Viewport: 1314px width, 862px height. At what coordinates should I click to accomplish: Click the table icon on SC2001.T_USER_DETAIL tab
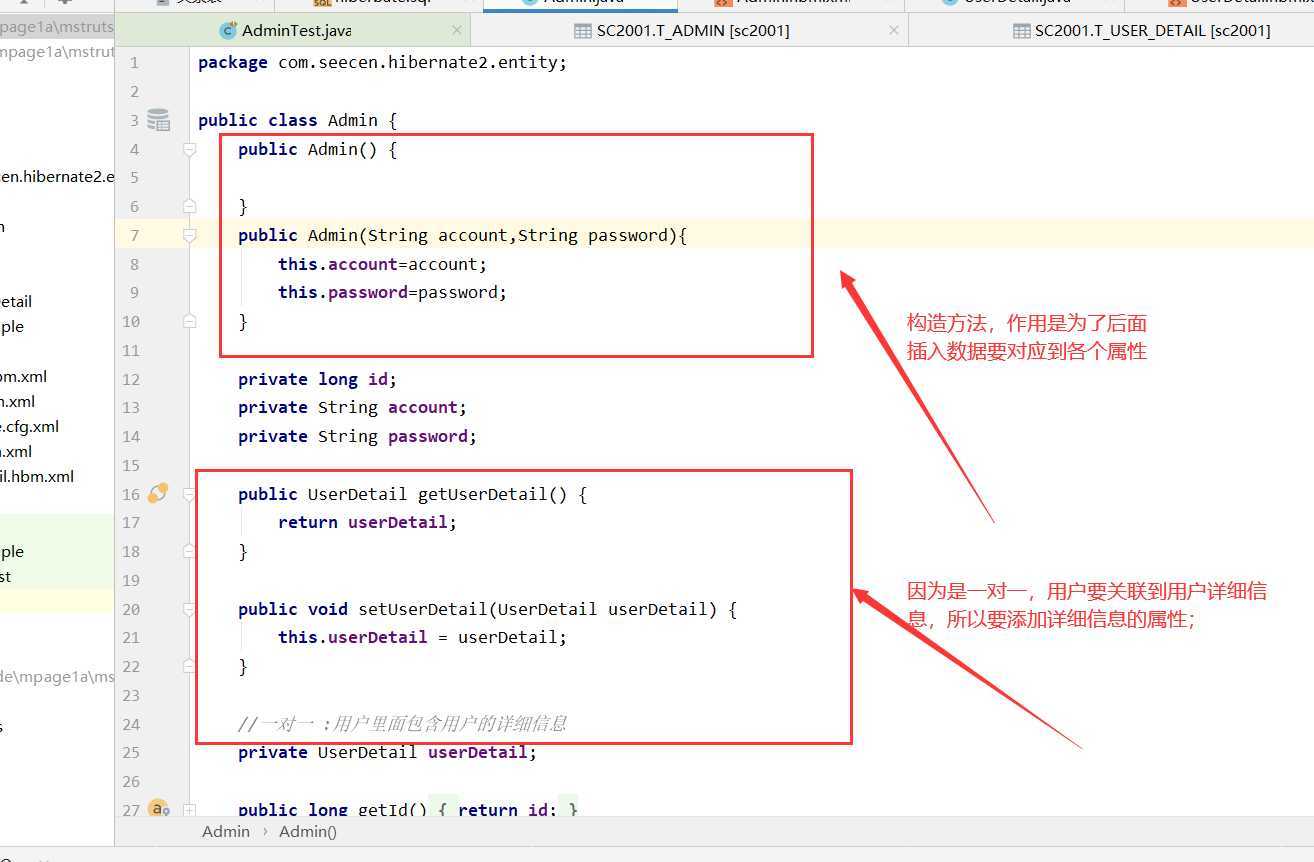click(1021, 30)
